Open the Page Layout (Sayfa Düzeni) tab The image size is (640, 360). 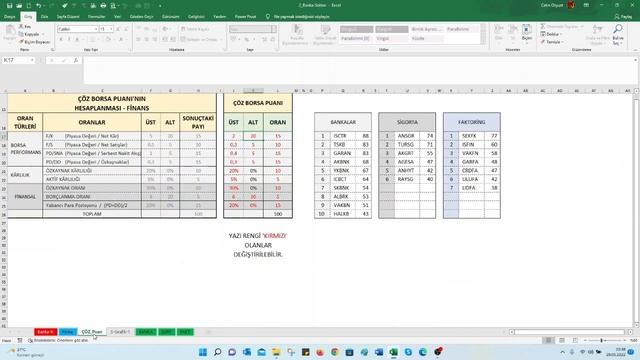(68, 17)
